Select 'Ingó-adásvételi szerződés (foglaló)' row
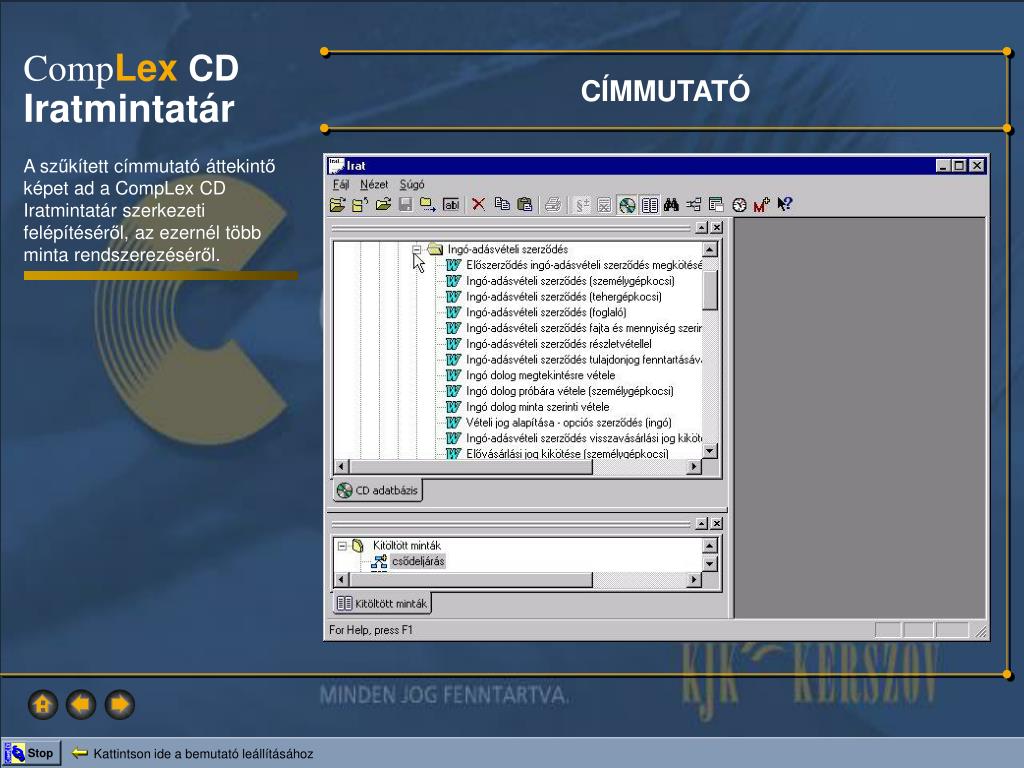Screen dimensions: 1024x768 pyautogui.click(x=536, y=312)
